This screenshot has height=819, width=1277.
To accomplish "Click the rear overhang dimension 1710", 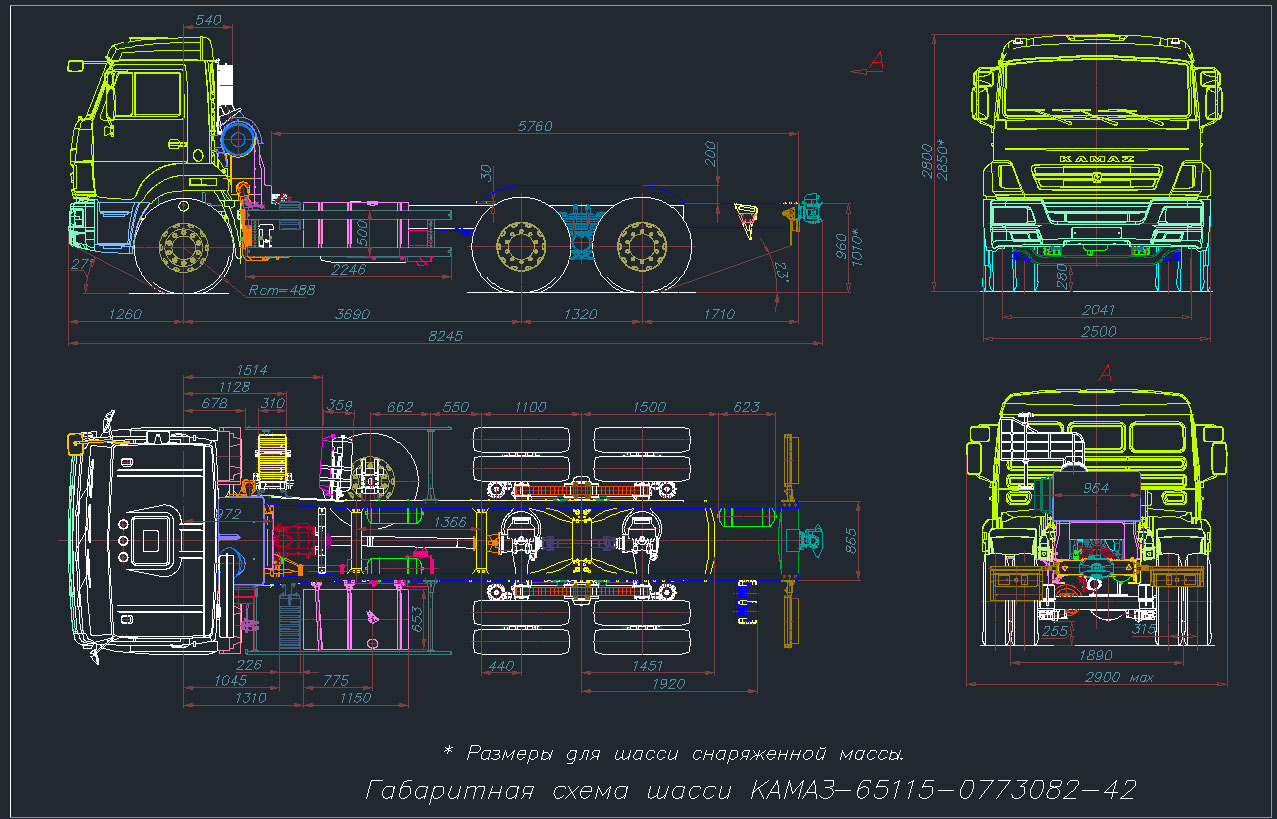I will [718, 314].
